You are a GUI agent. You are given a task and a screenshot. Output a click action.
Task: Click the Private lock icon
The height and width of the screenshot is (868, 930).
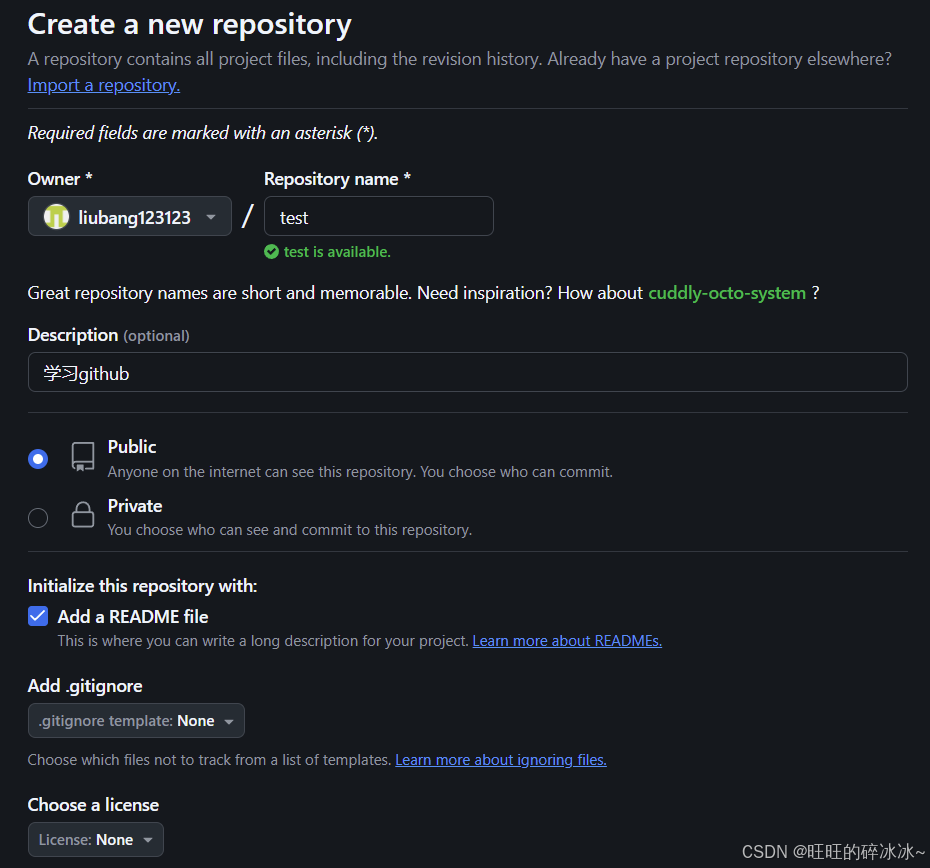pyautogui.click(x=83, y=514)
